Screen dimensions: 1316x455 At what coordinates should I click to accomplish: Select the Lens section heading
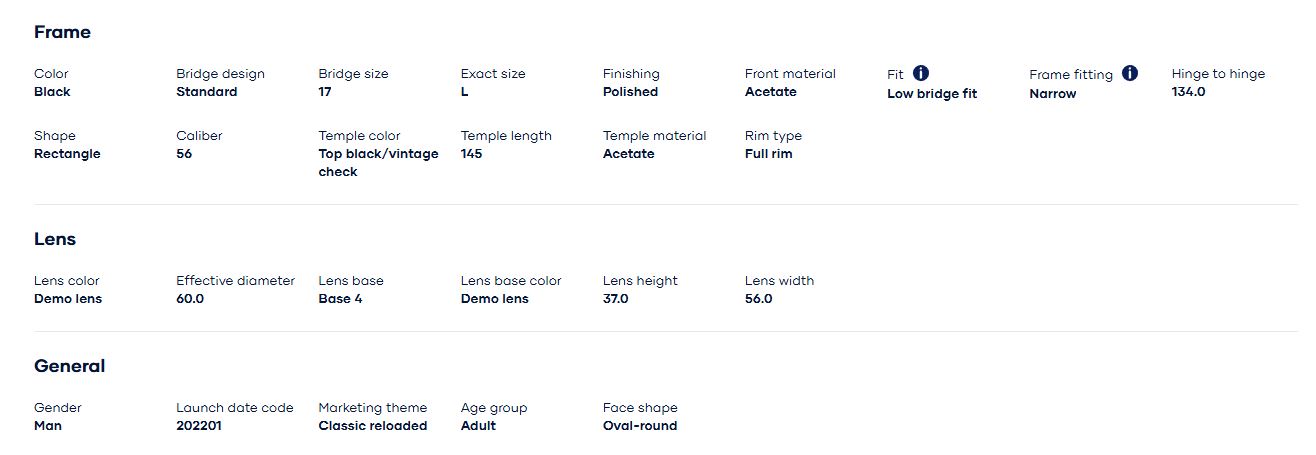click(x=55, y=239)
